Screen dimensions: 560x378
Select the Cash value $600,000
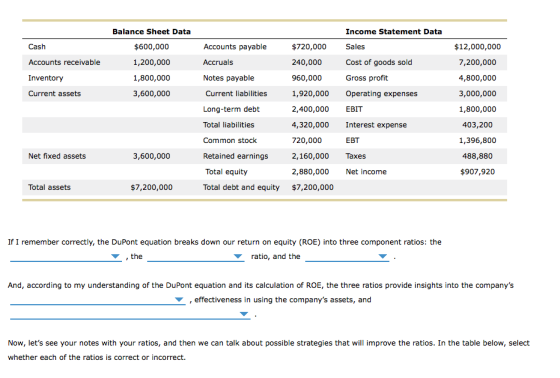[x=151, y=47]
